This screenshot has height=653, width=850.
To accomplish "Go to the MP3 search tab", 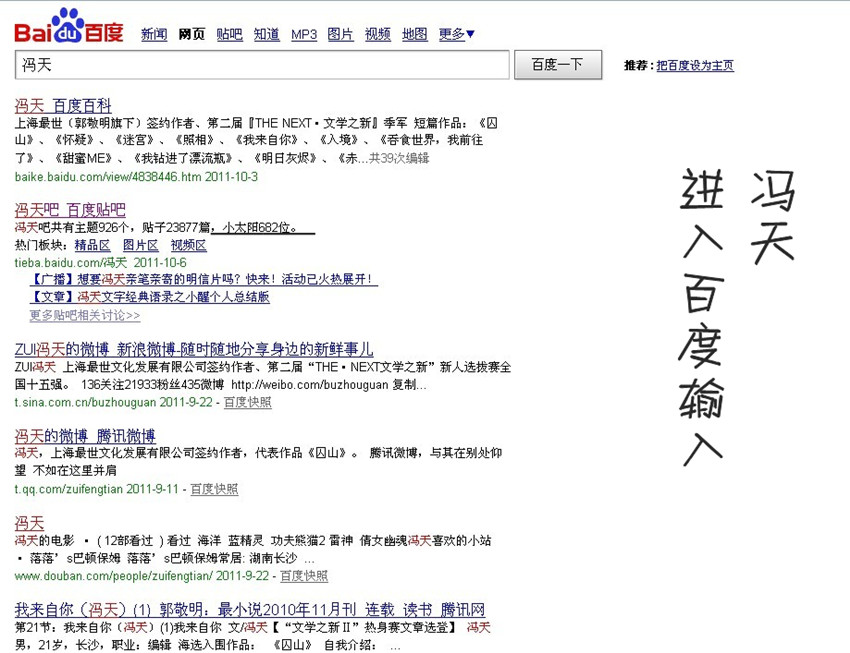I will 304,35.
